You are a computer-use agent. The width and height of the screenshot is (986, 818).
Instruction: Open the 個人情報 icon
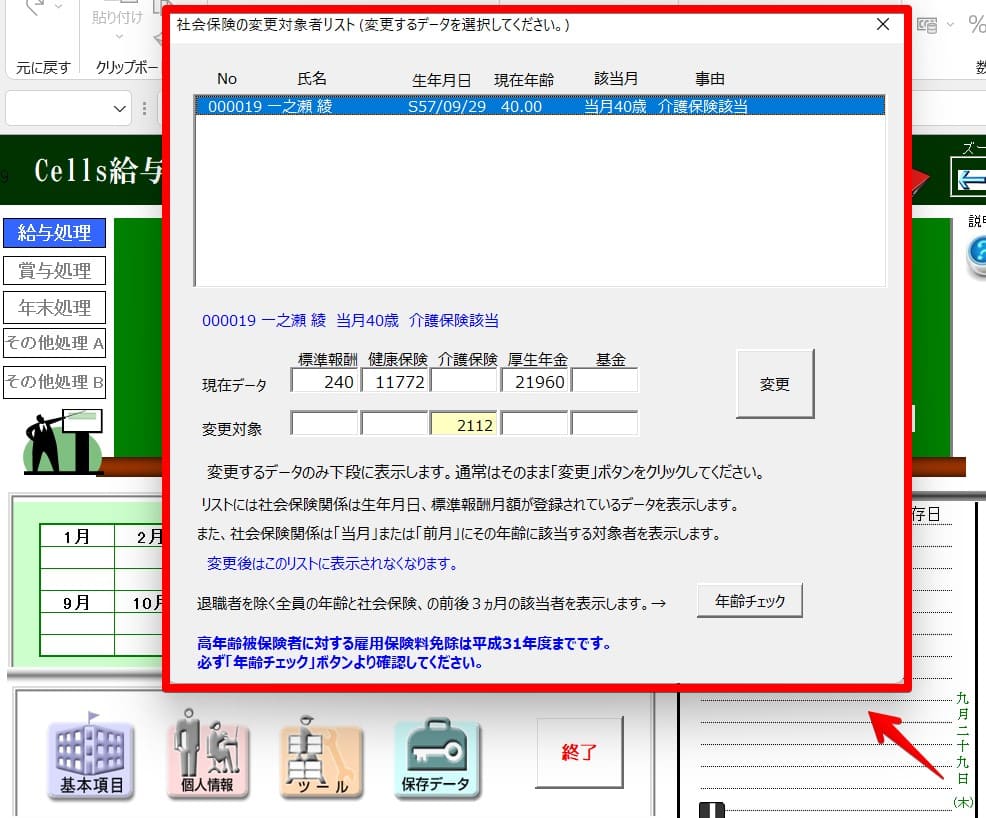[207, 756]
